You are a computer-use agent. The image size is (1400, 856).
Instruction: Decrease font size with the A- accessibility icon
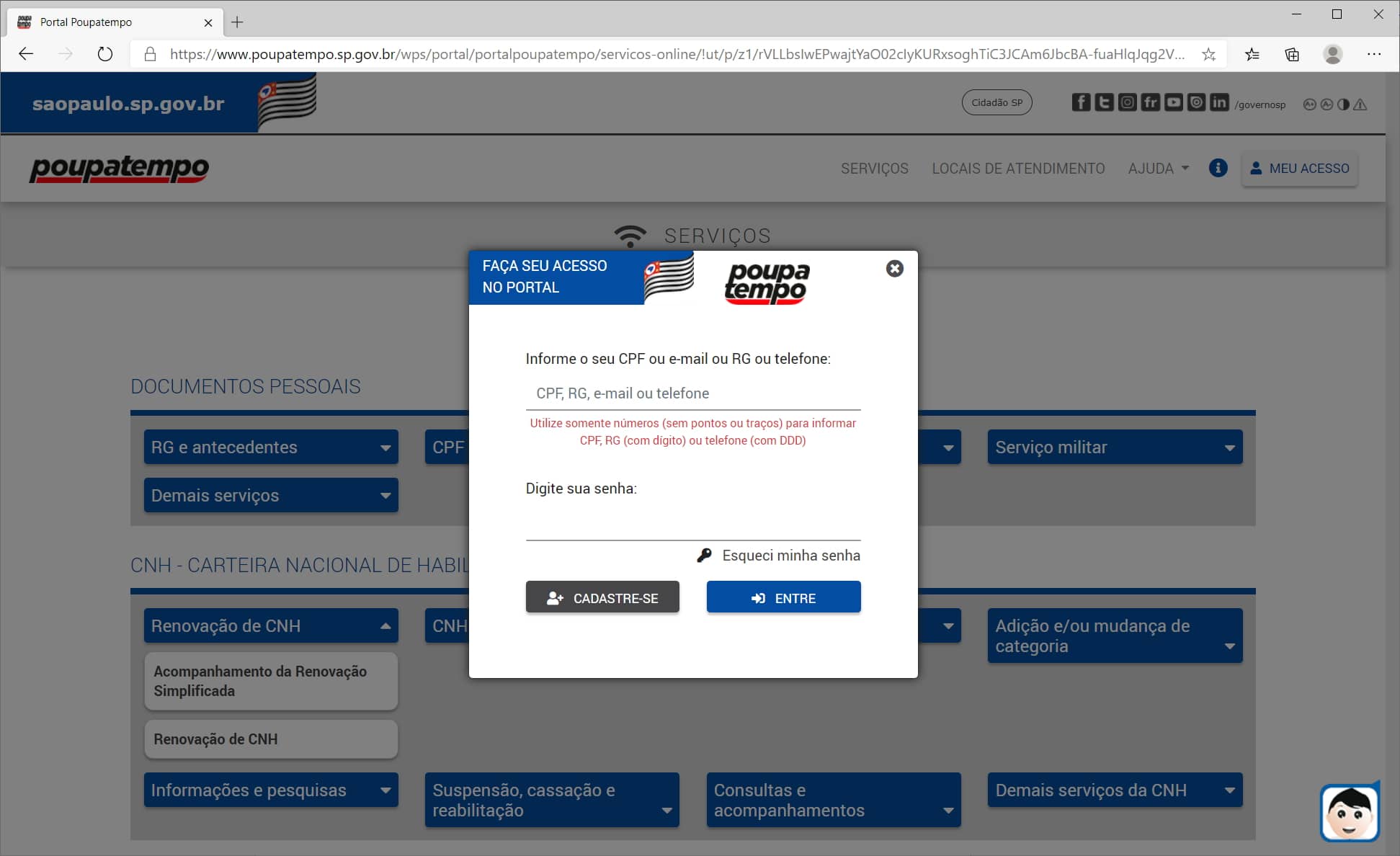pyautogui.click(x=1327, y=104)
